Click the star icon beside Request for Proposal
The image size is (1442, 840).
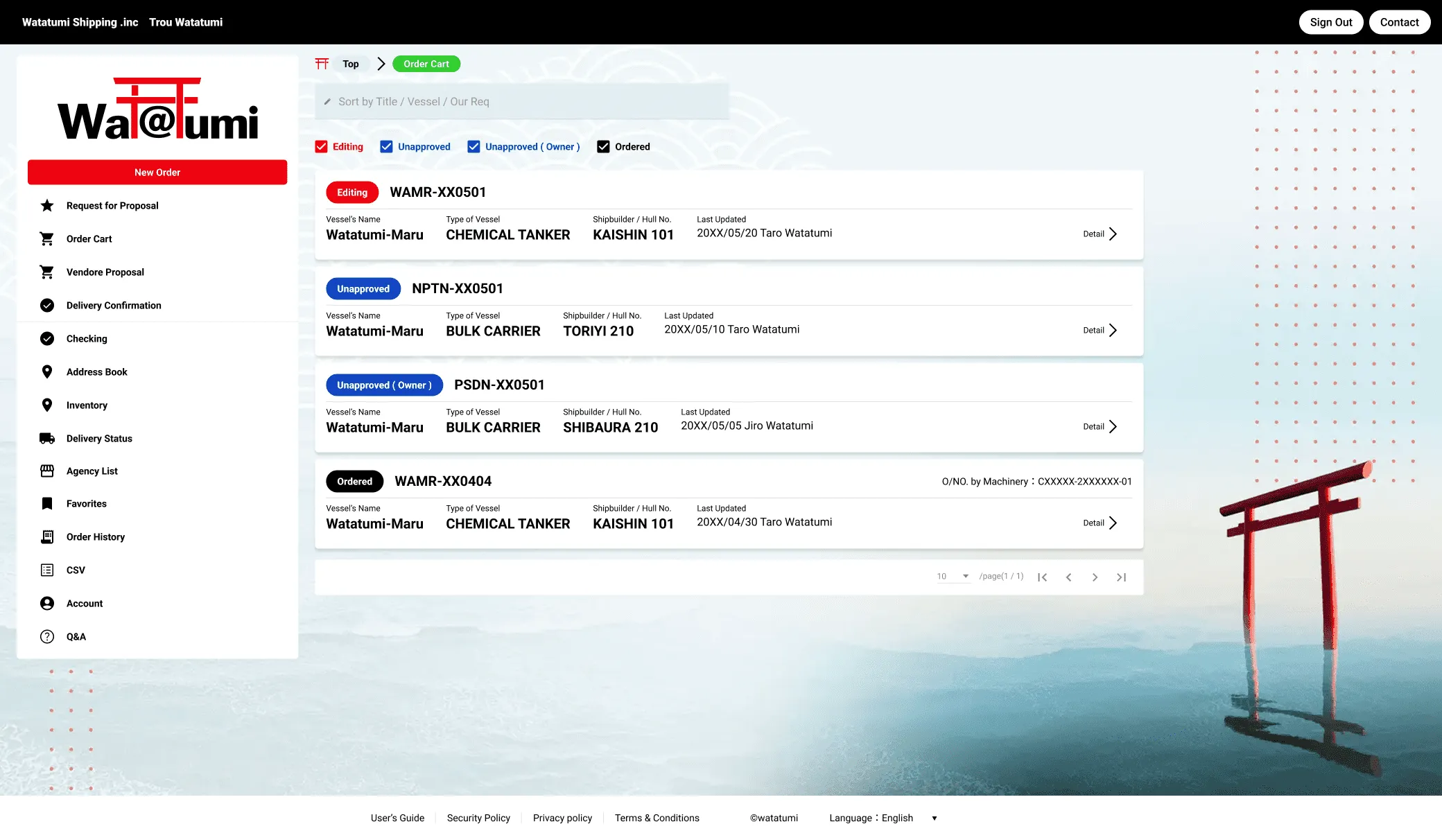(x=47, y=206)
